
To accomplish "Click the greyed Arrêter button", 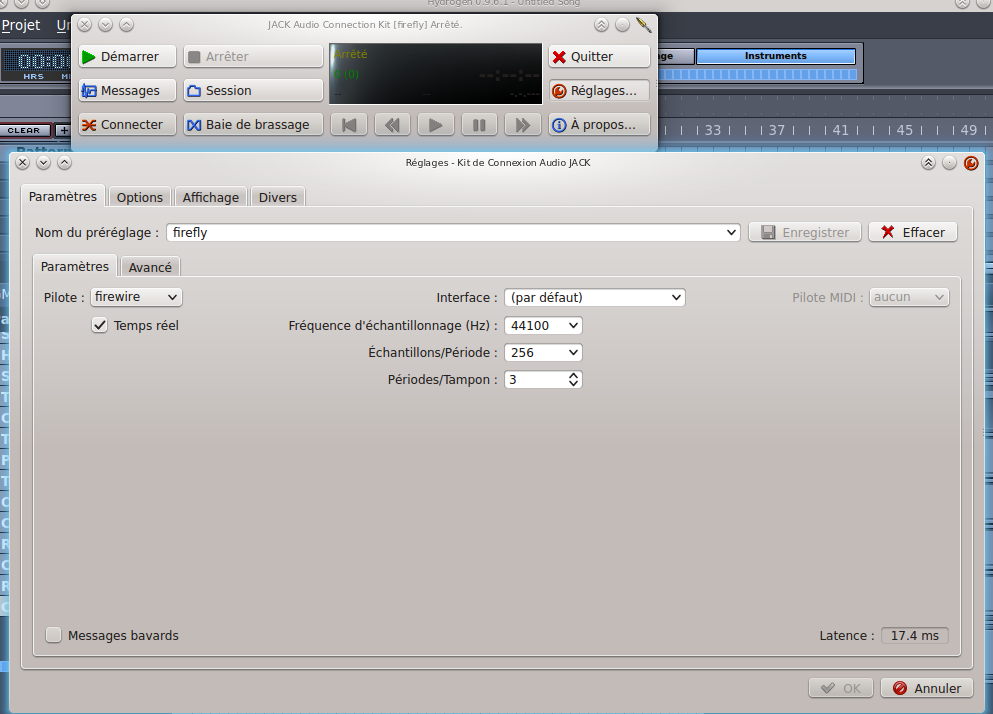I will (x=253, y=56).
